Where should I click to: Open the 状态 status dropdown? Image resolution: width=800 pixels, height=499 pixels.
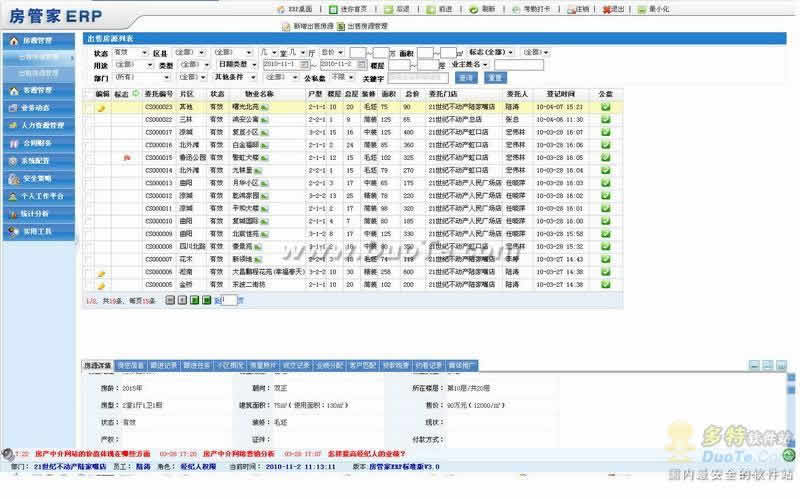click(128, 52)
